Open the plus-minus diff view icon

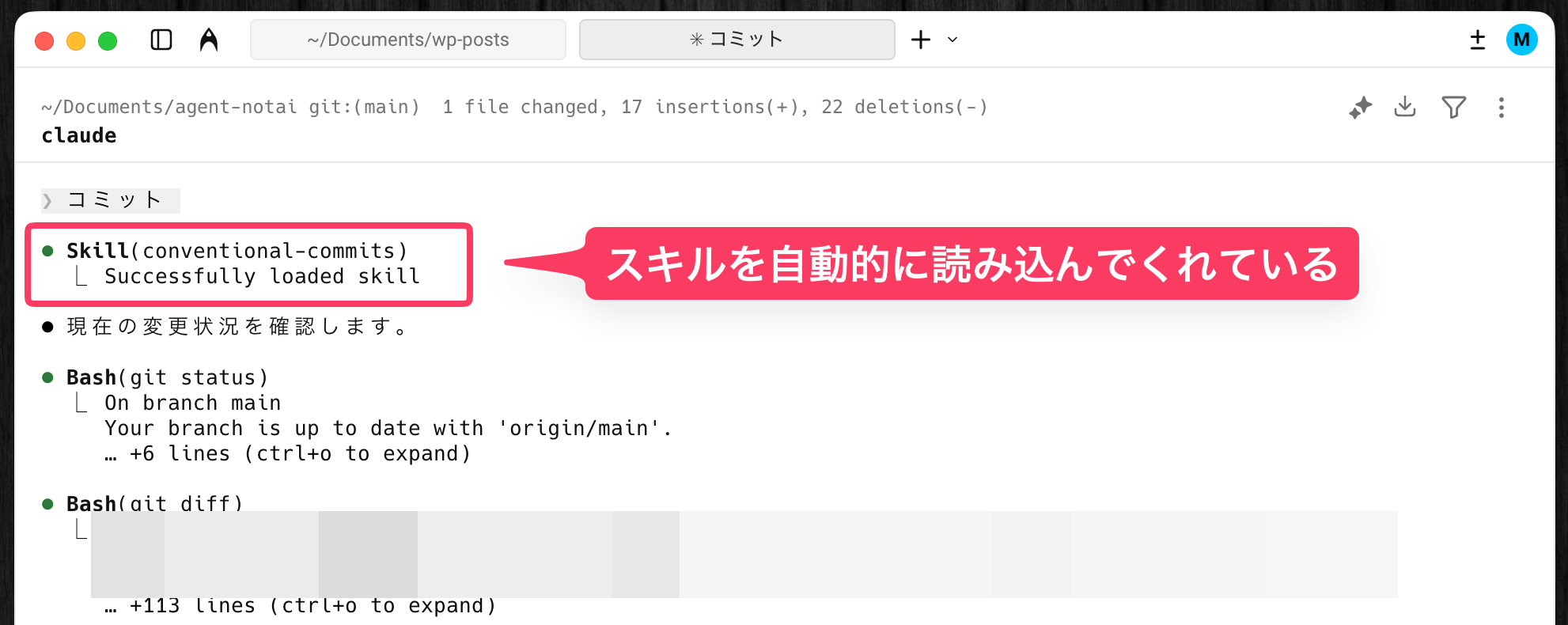point(1477,40)
